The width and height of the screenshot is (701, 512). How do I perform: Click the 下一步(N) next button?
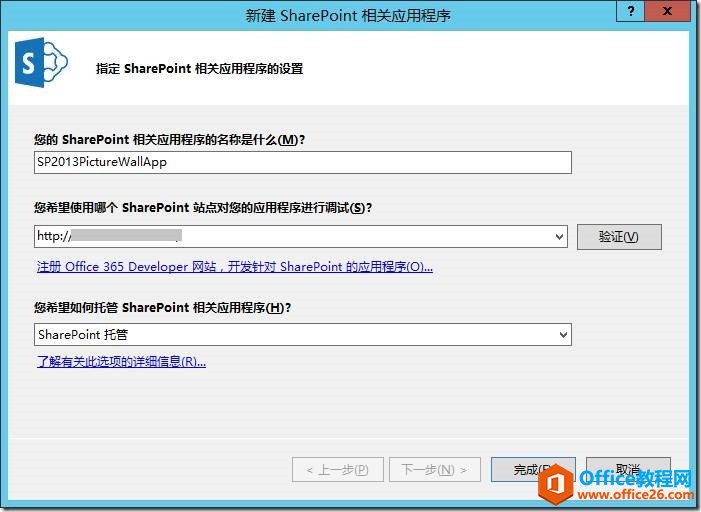435,470
